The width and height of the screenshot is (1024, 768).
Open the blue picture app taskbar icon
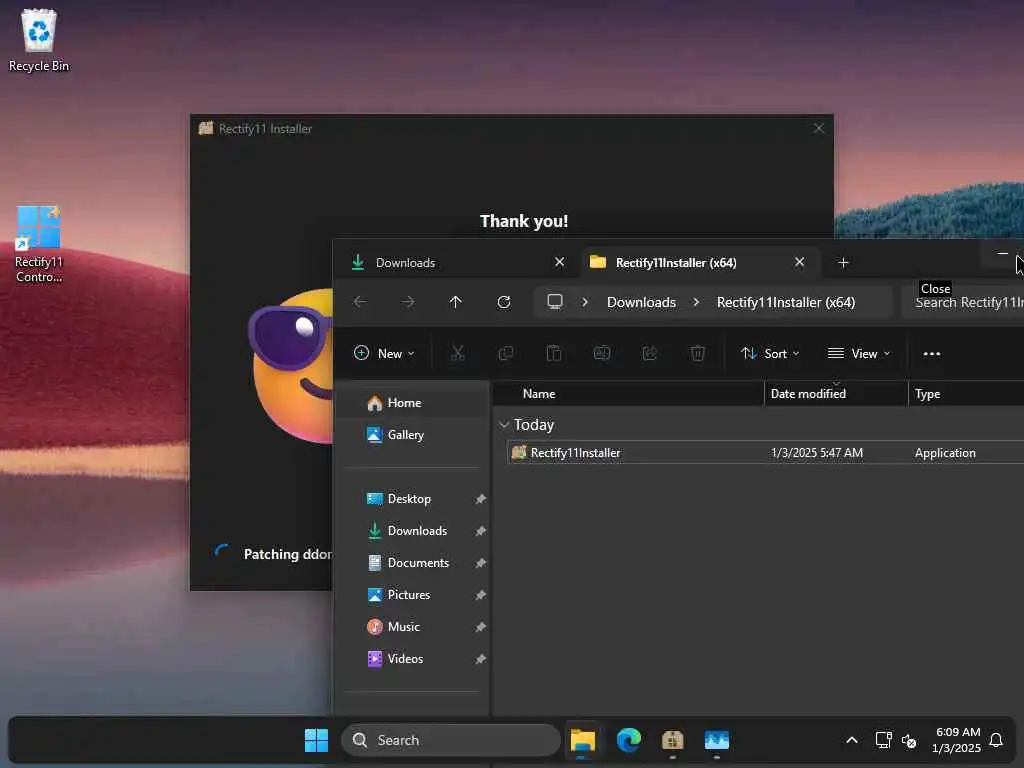tap(716, 740)
